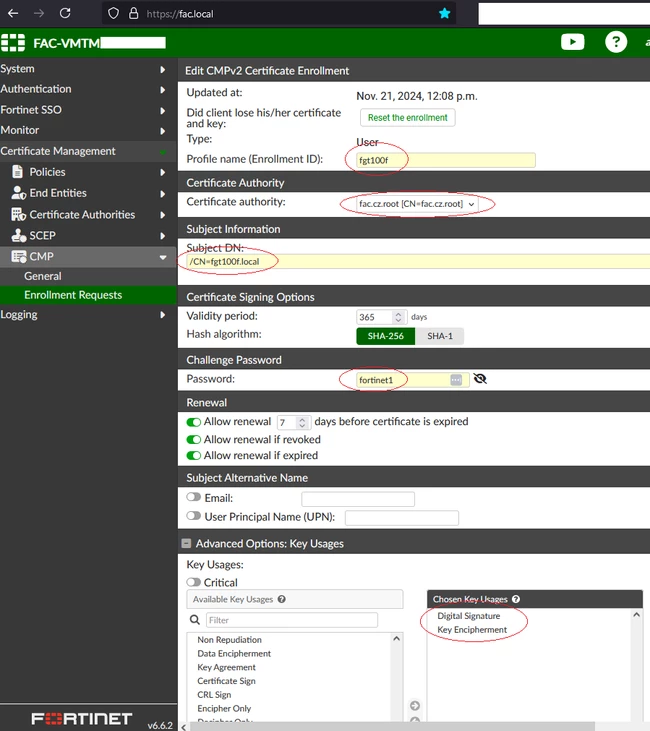The image size is (650, 731).
Task: Open Monitor menu
Action: coord(20,130)
